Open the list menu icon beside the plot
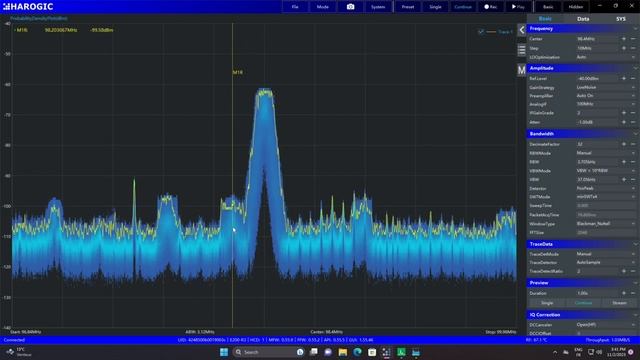 [522, 50]
